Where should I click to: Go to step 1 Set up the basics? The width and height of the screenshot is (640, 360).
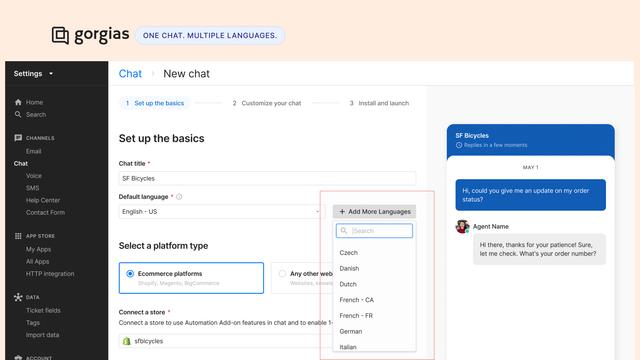tap(155, 103)
